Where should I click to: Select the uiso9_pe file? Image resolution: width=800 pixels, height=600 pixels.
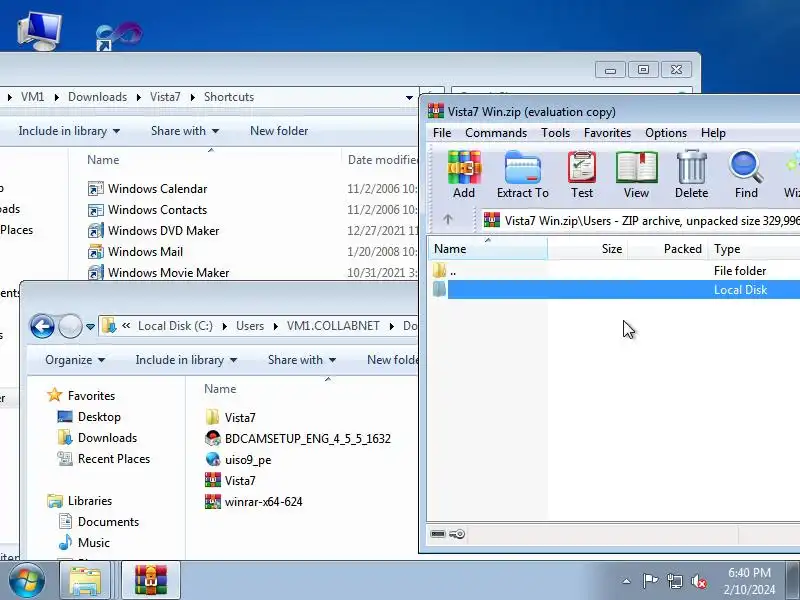coord(238,460)
